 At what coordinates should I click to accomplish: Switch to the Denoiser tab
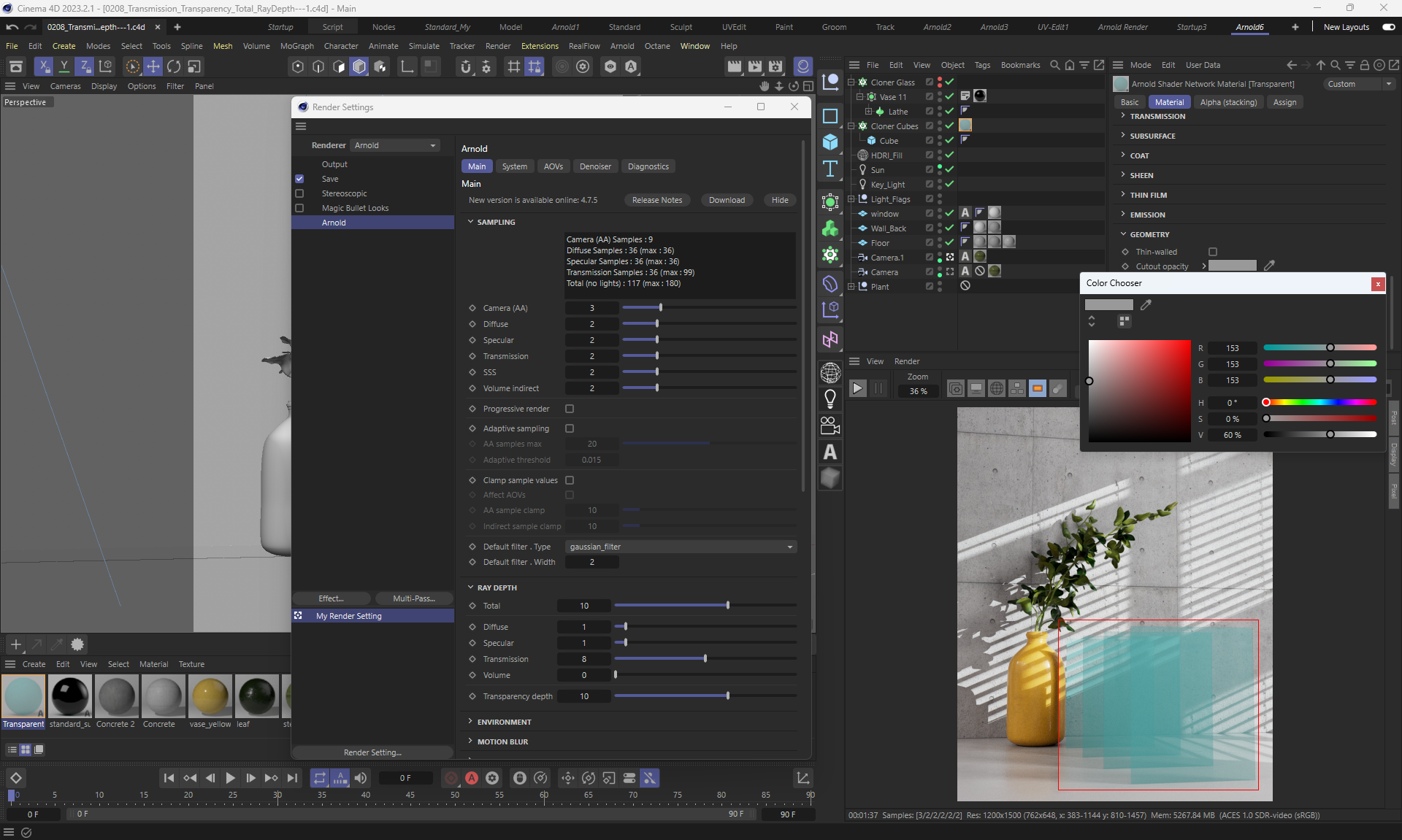point(595,166)
